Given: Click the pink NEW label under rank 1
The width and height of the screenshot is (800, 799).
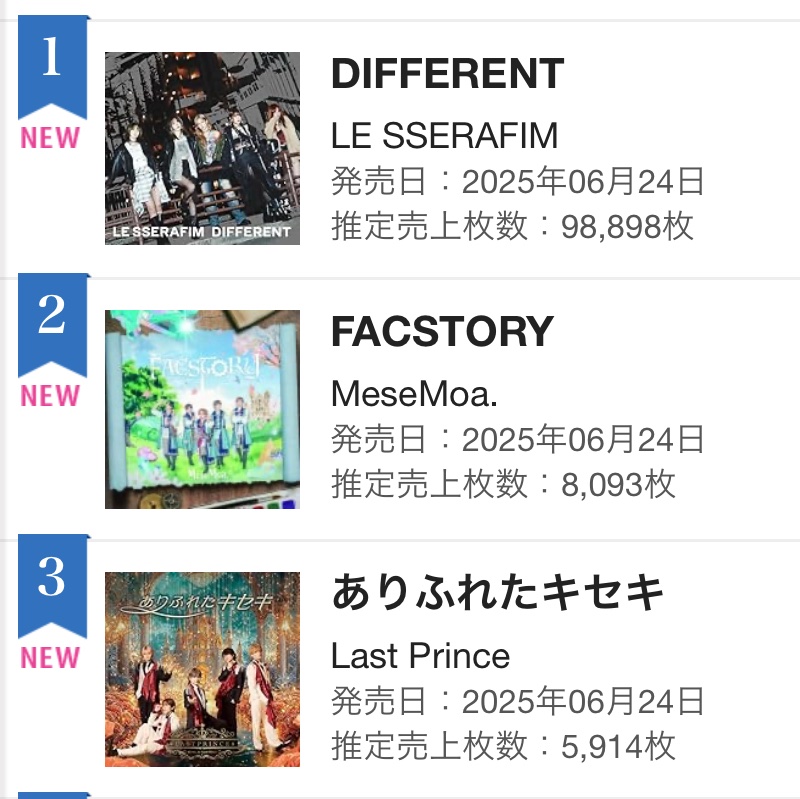Looking at the screenshot, I should 50,138.
